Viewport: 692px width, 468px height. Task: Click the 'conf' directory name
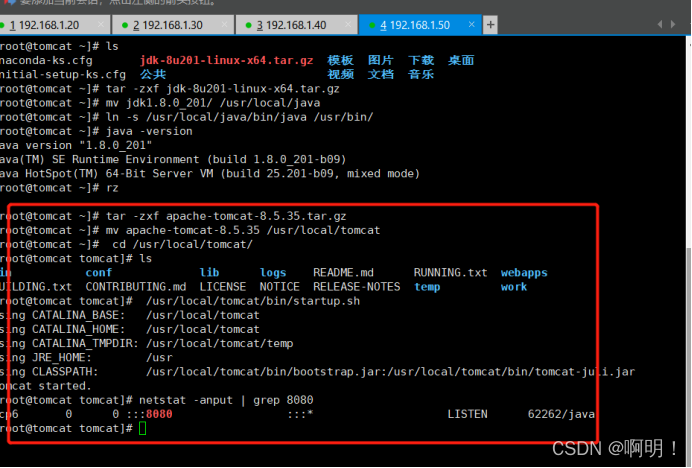pos(98,273)
